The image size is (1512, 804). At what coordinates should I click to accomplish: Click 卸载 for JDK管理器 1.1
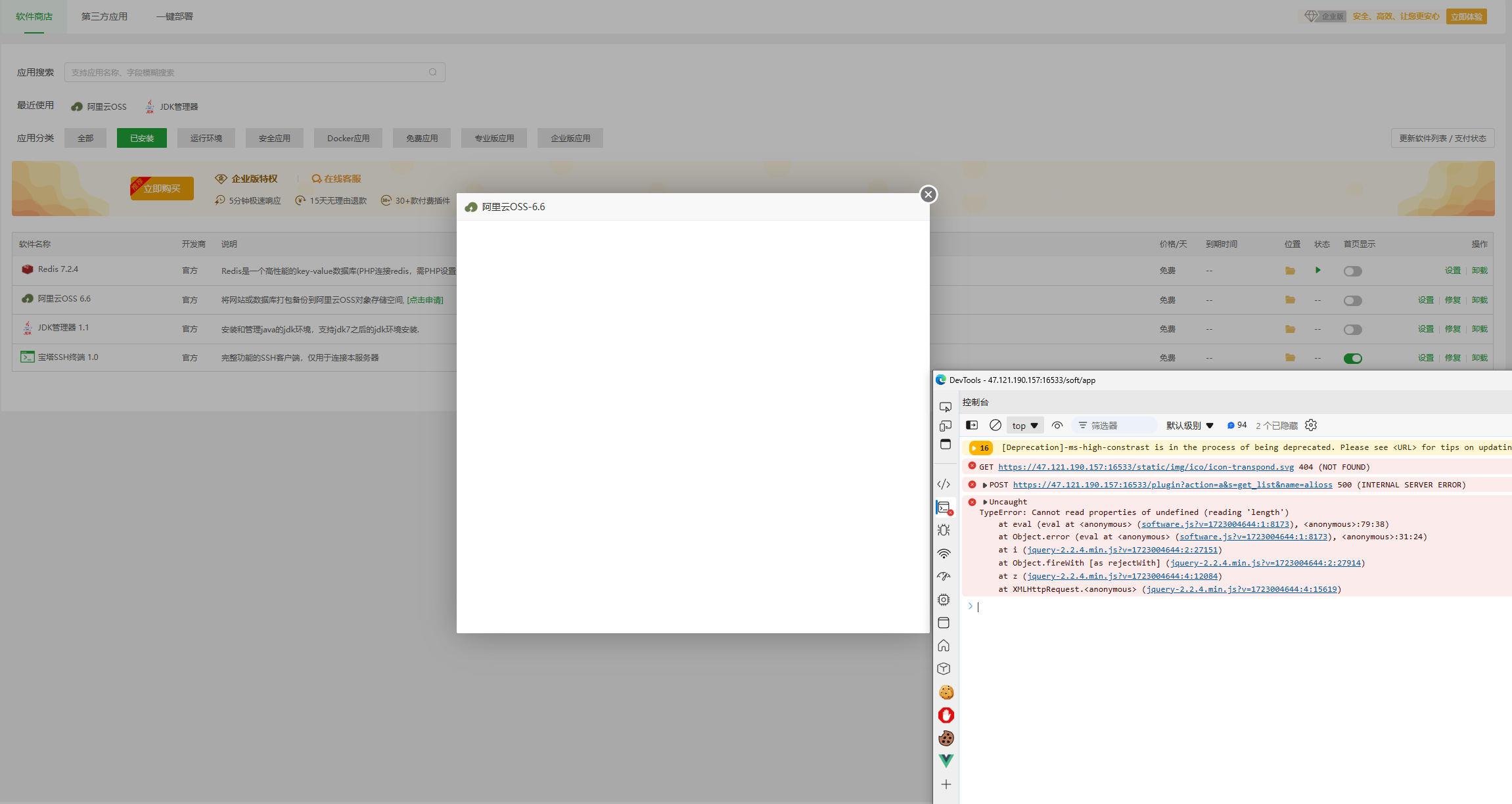coord(1480,329)
